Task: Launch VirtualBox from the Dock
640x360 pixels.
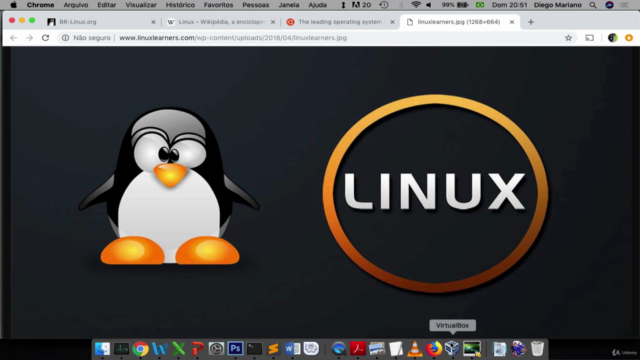Action: (452, 349)
